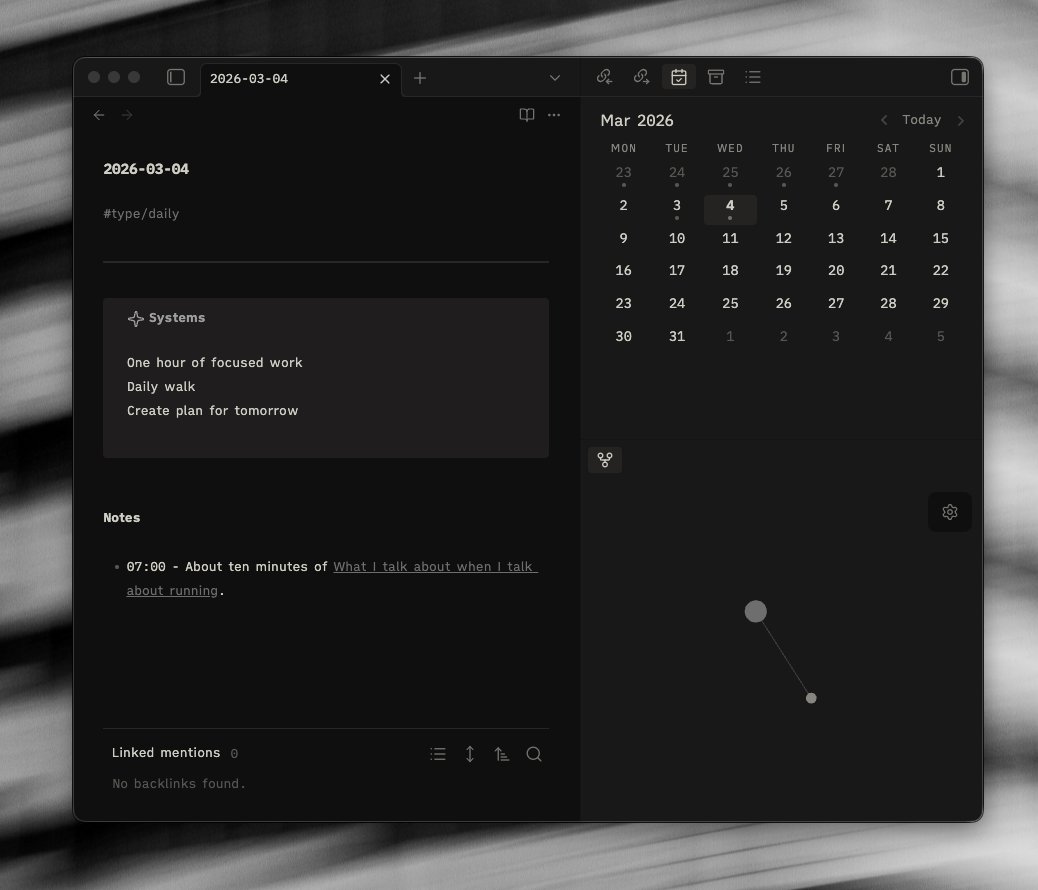Switch to reading view book icon
Screen dimensions: 1038x890
(527, 115)
